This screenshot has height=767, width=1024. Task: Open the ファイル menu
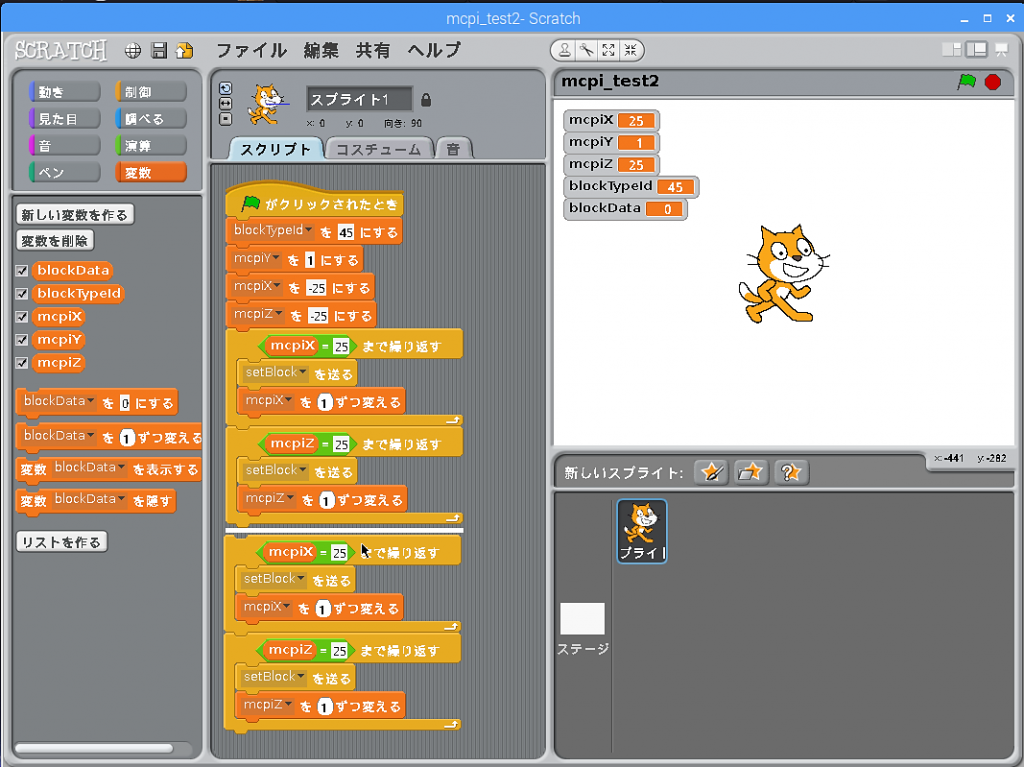click(251, 50)
